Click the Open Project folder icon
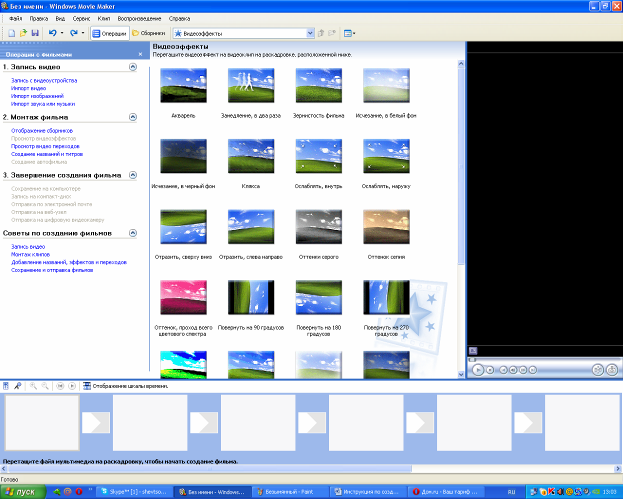 (23, 33)
